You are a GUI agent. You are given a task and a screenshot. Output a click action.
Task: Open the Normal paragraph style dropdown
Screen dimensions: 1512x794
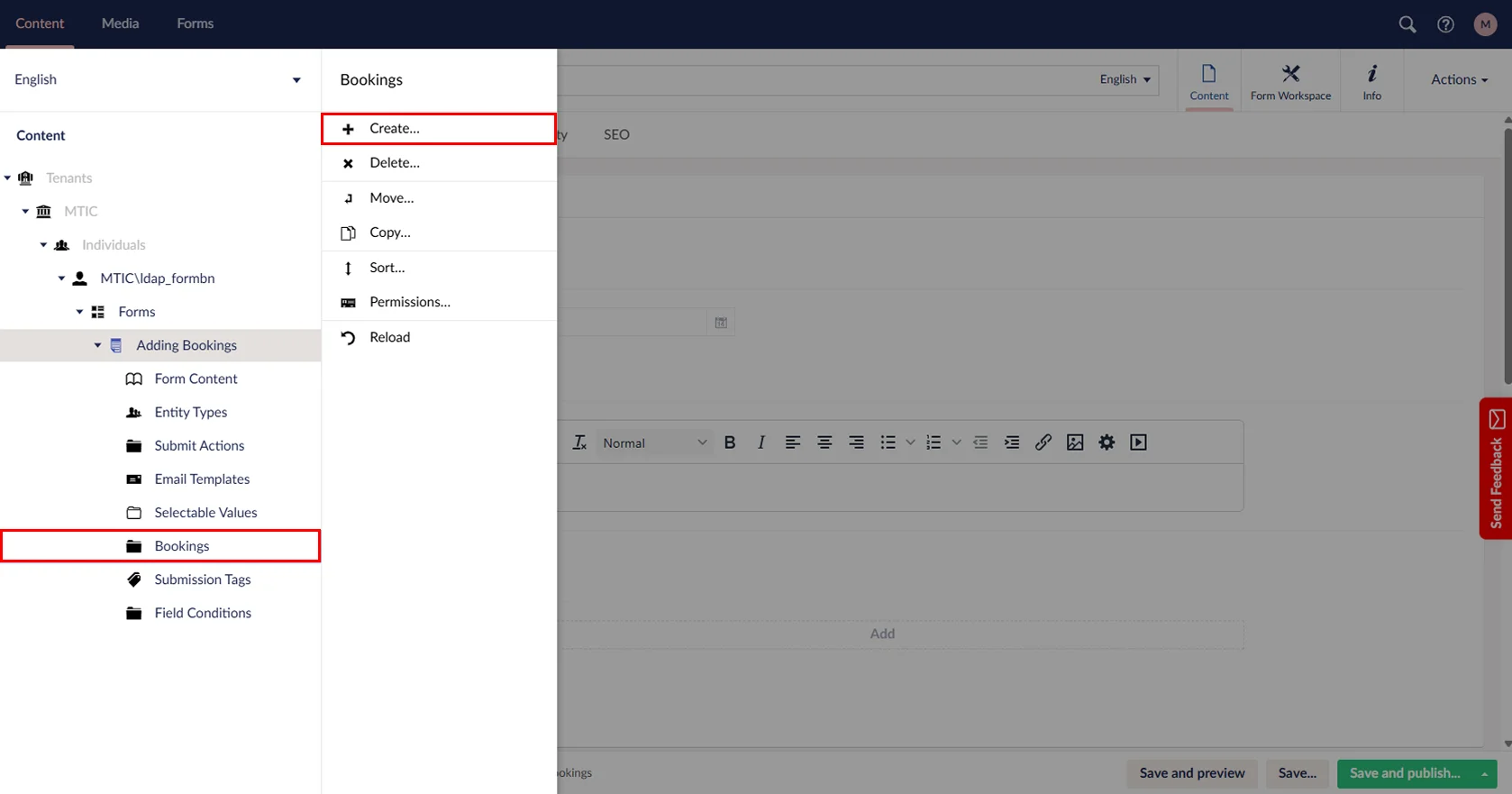pyautogui.click(x=654, y=443)
